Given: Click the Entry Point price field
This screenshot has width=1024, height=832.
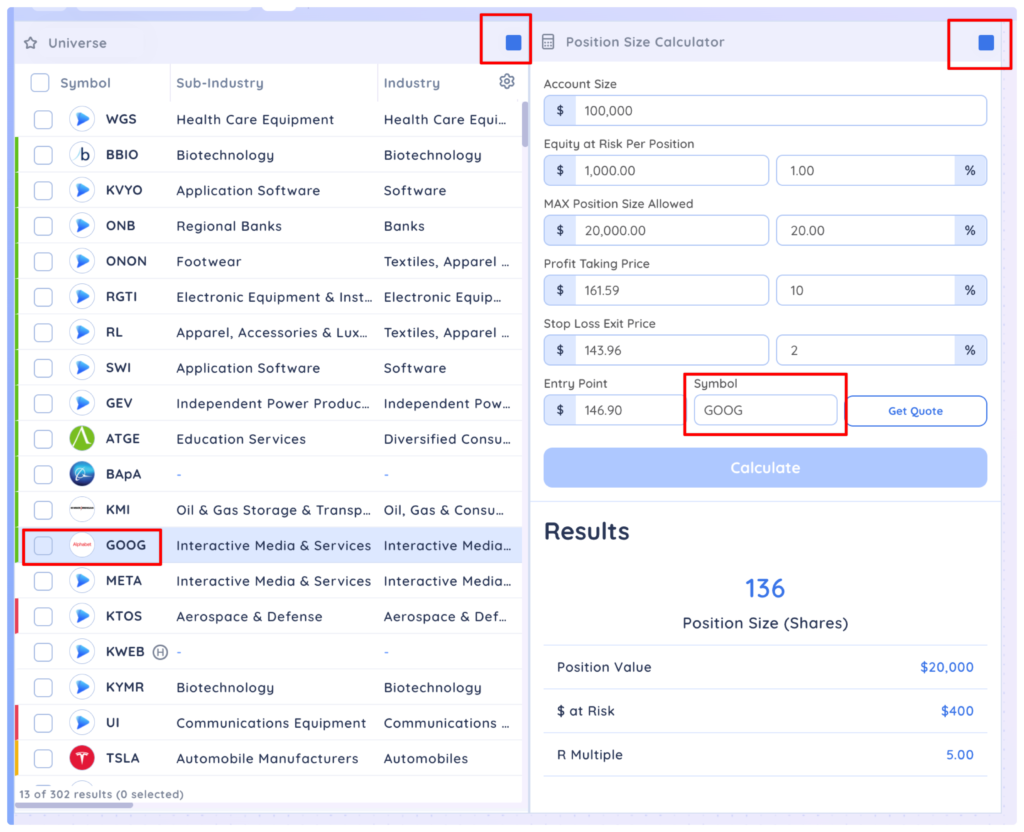Looking at the screenshot, I should coord(614,410).
